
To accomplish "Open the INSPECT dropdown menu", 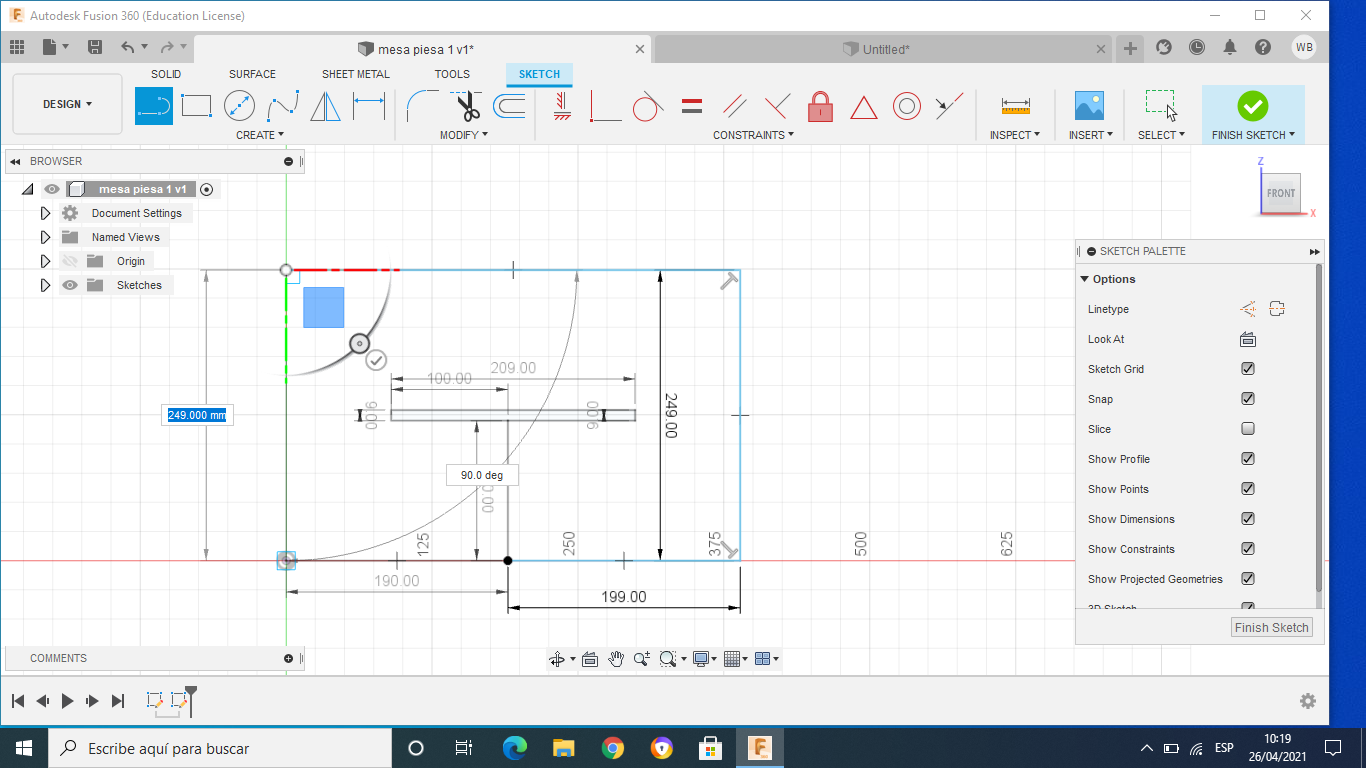I will click(x=1015, y=135).
